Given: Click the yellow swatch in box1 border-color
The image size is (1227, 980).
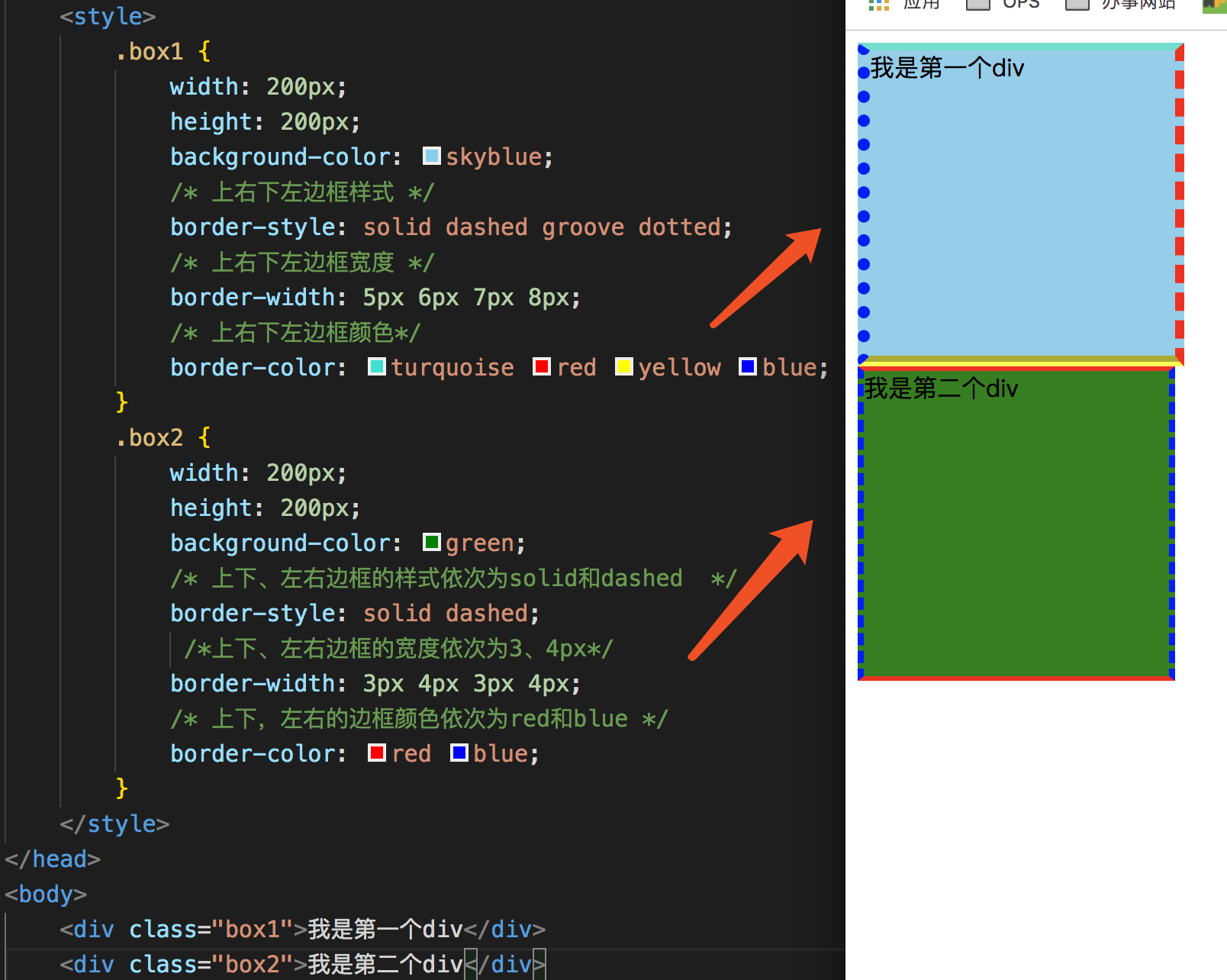Looking at the screenshot, I should point(623,366).
